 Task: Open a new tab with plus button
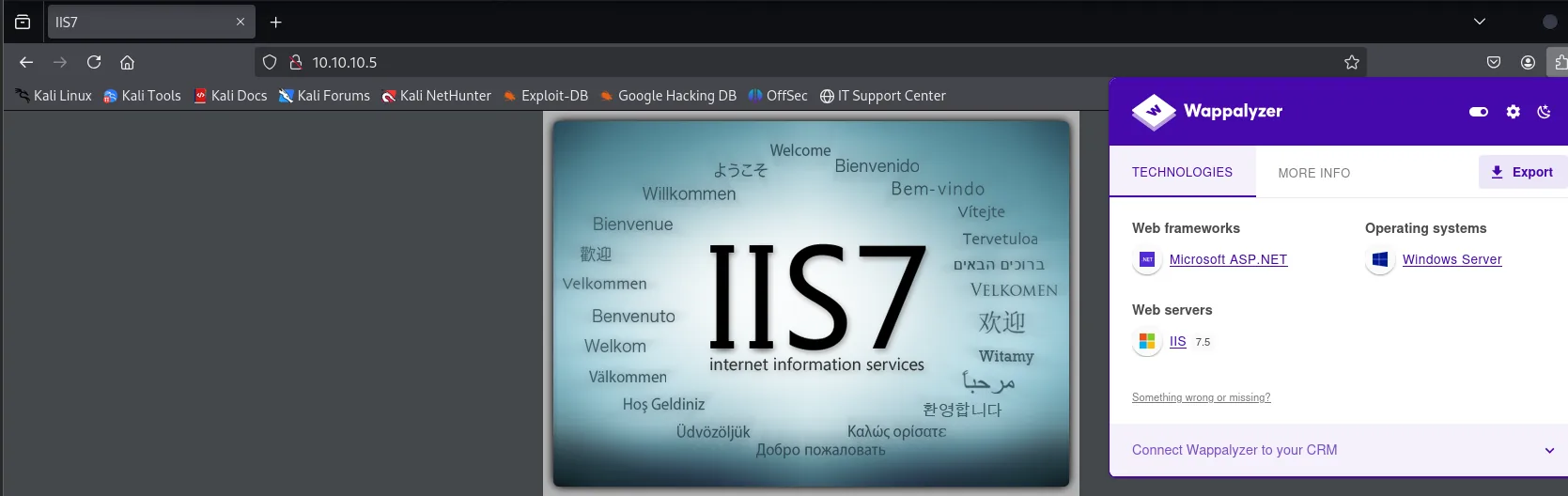[x=276, y=22]
